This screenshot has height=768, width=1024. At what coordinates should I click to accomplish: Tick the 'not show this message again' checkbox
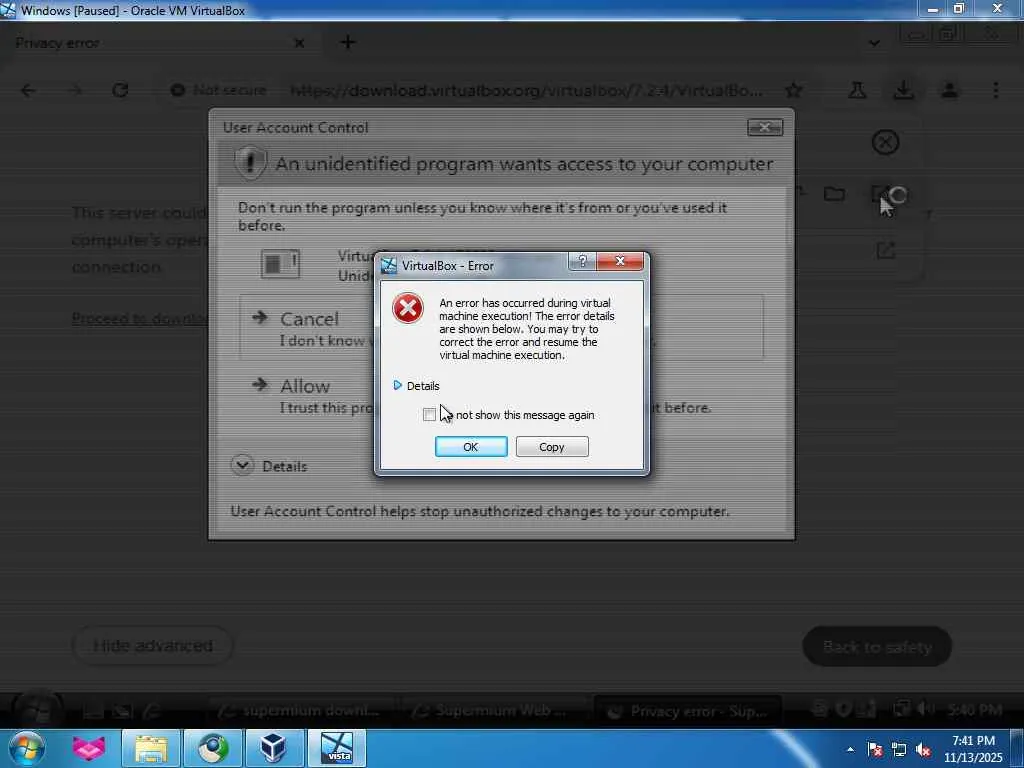click(429, 415)
